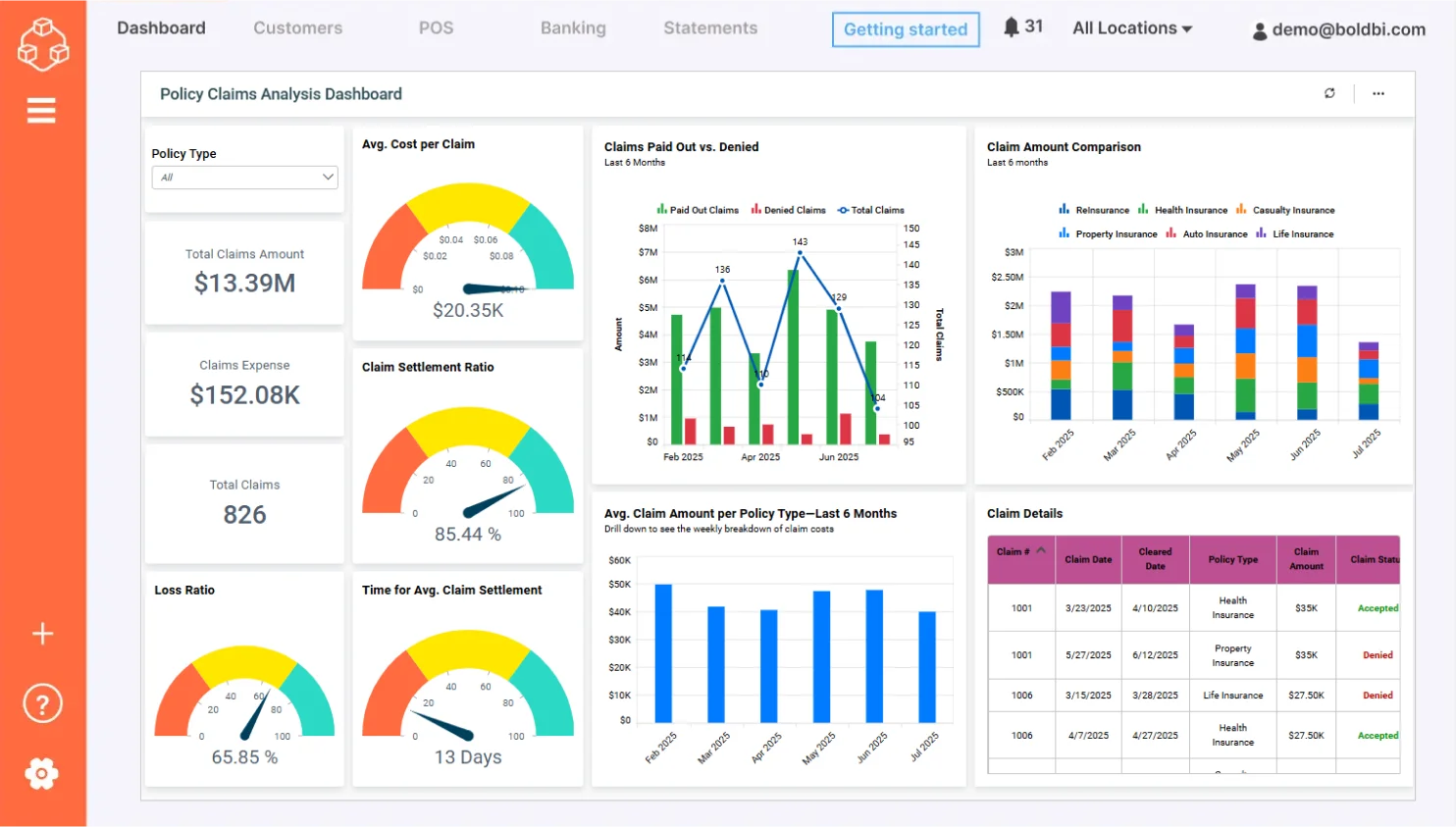Click the plus icon in the sidebar
The image size is (1456, 827).
pos(42,633)
